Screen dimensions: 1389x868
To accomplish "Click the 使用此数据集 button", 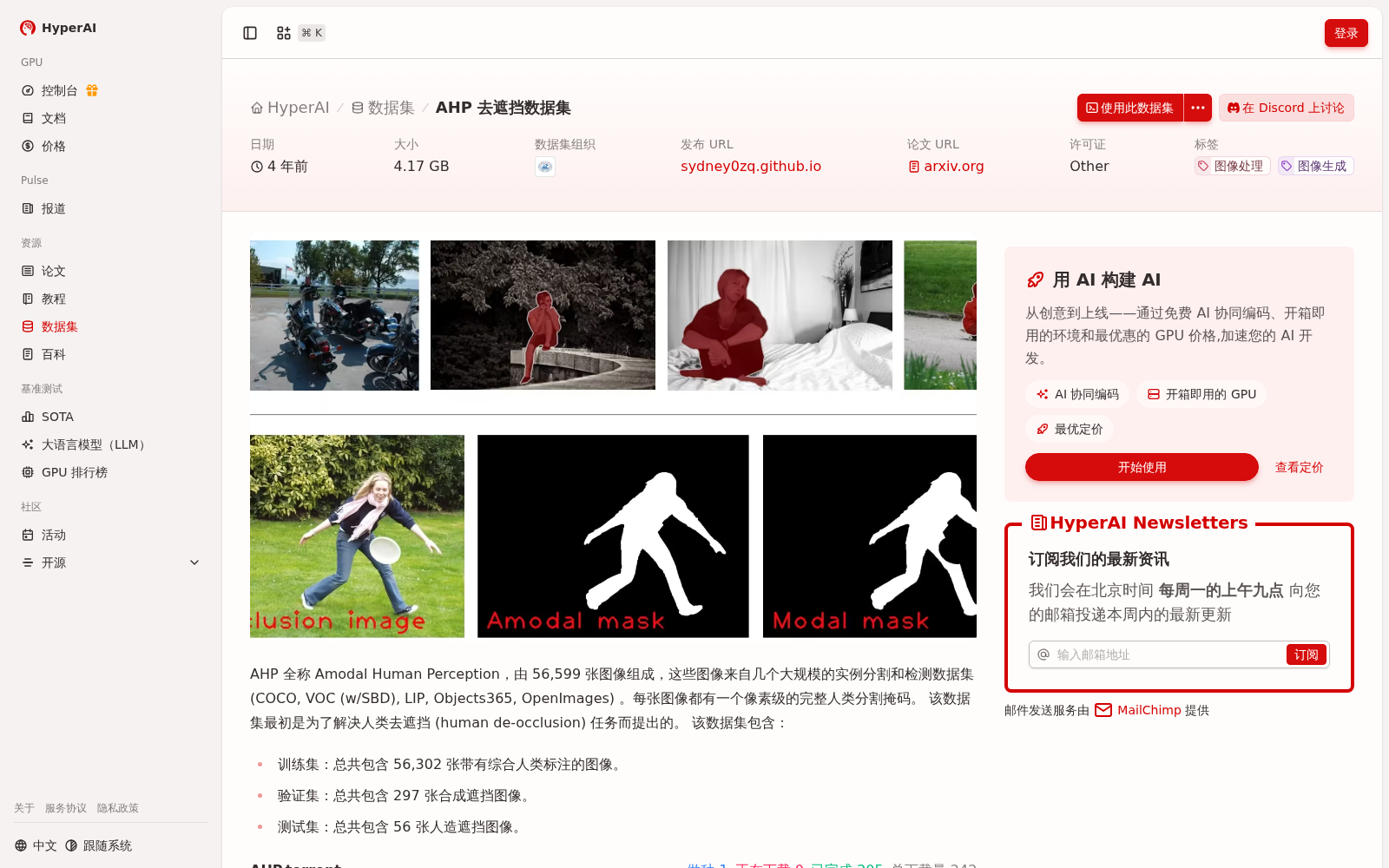I will tap(1130, 108).
